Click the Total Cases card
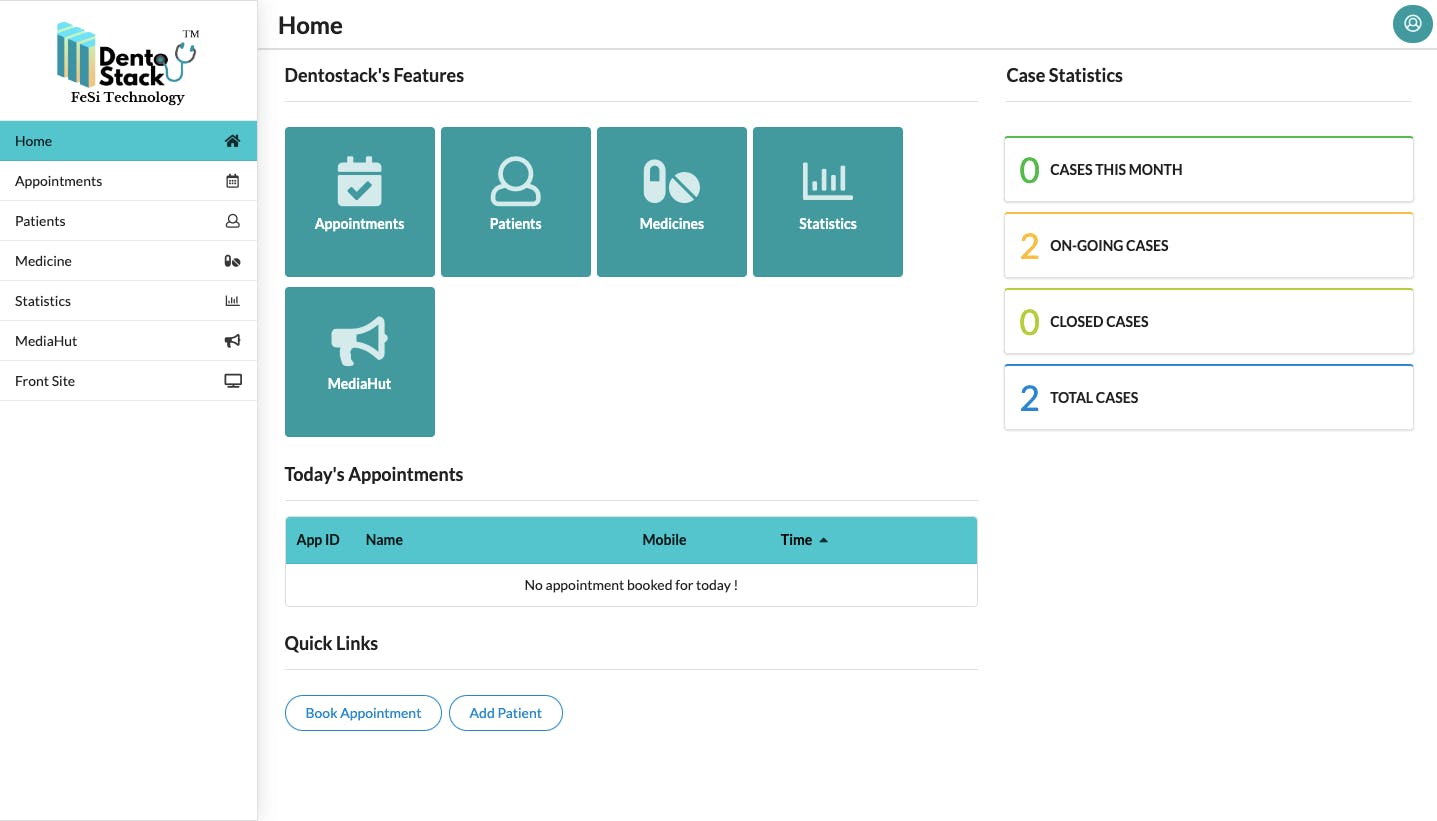The image size is (1437, 821). tap(1209, 397)
